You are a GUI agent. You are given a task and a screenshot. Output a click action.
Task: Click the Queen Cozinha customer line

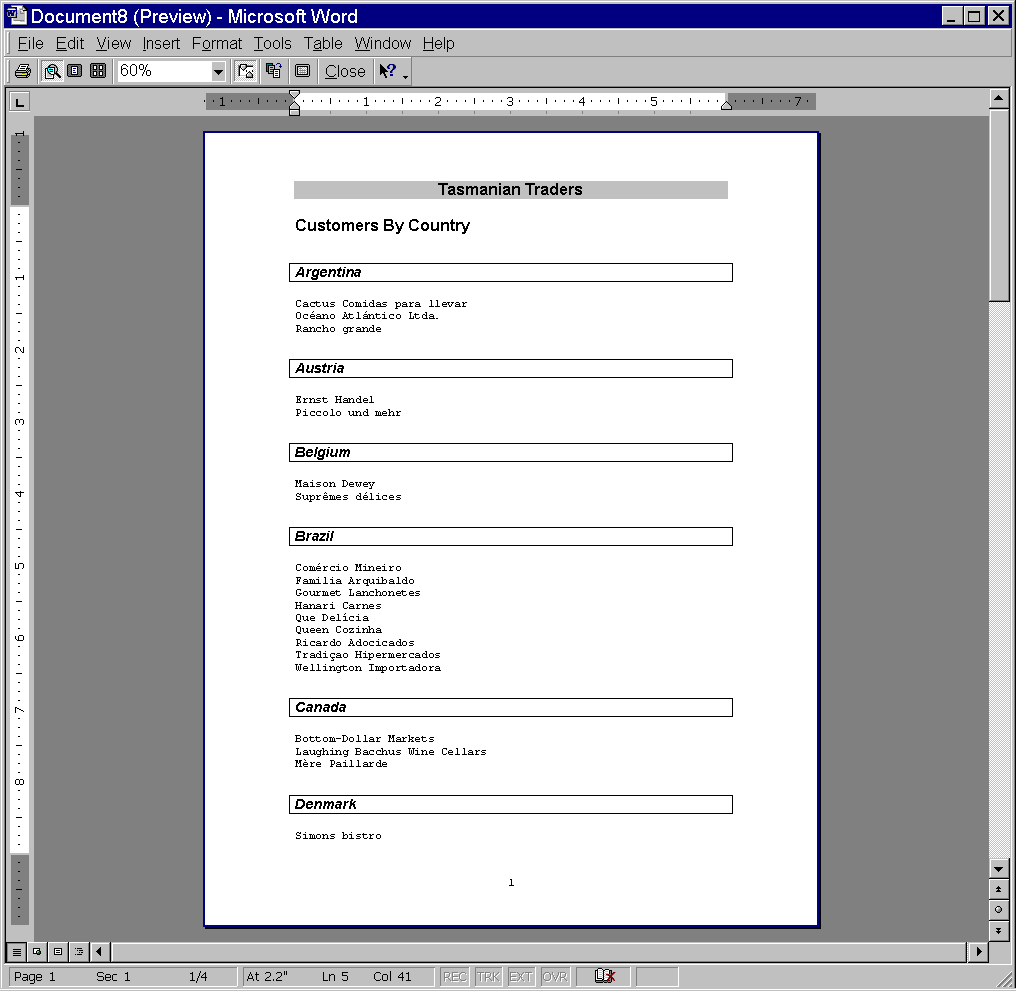pyautogui.click(x=338, y=630)
